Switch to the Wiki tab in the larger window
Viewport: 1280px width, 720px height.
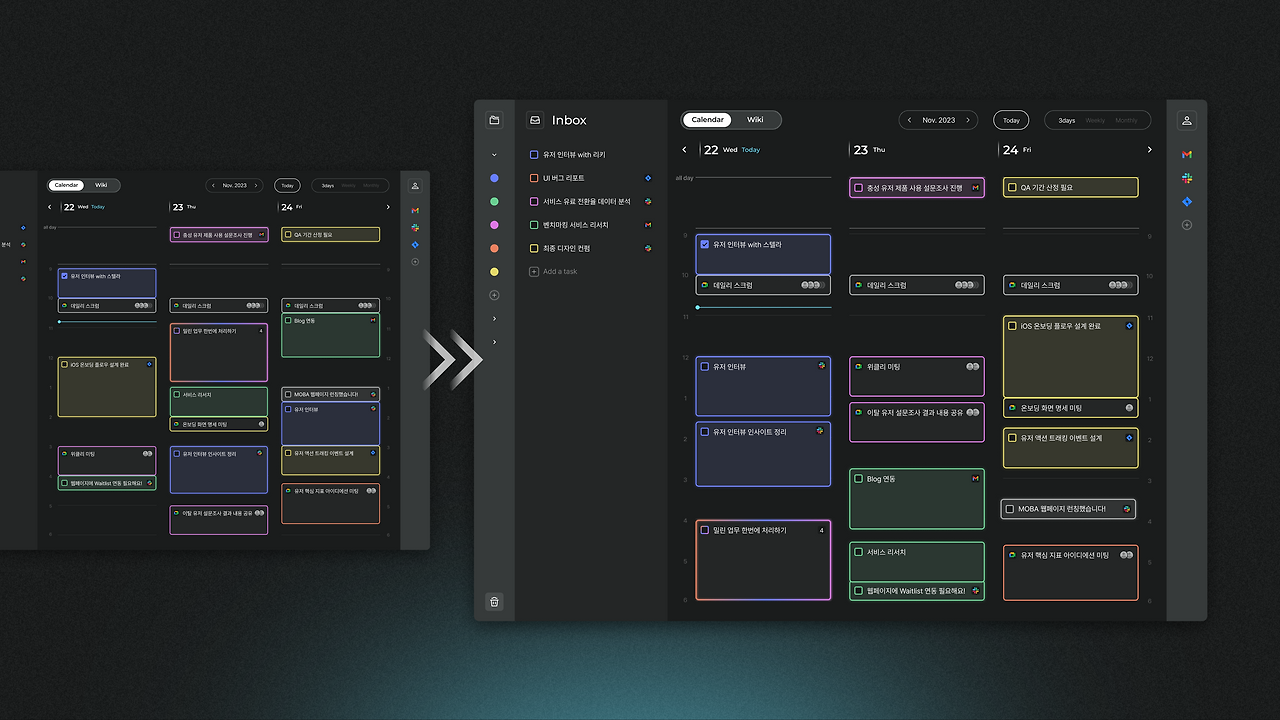coord(755,120)
